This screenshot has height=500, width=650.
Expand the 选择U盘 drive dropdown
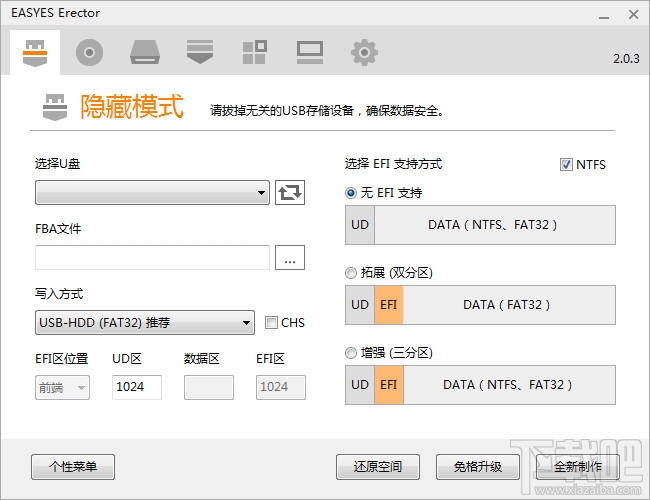[152, 192]
